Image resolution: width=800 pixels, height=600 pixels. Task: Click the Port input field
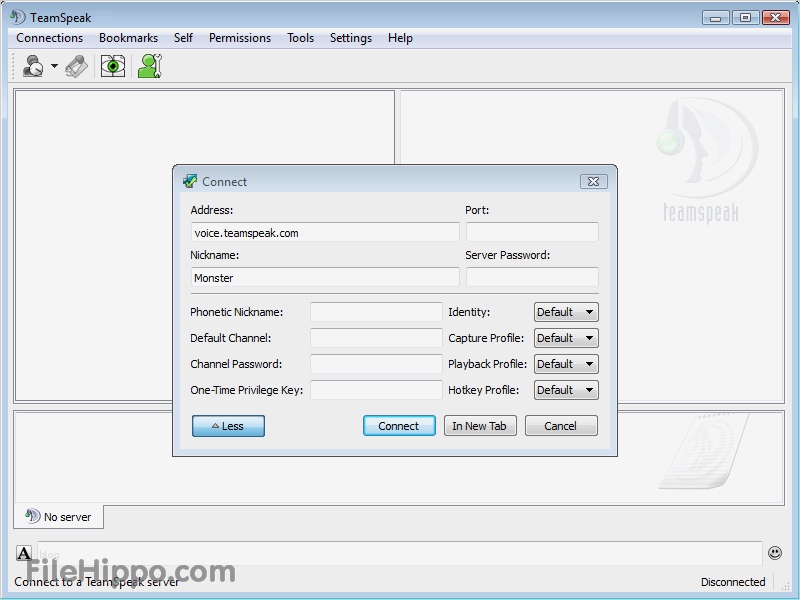point(532,232)
